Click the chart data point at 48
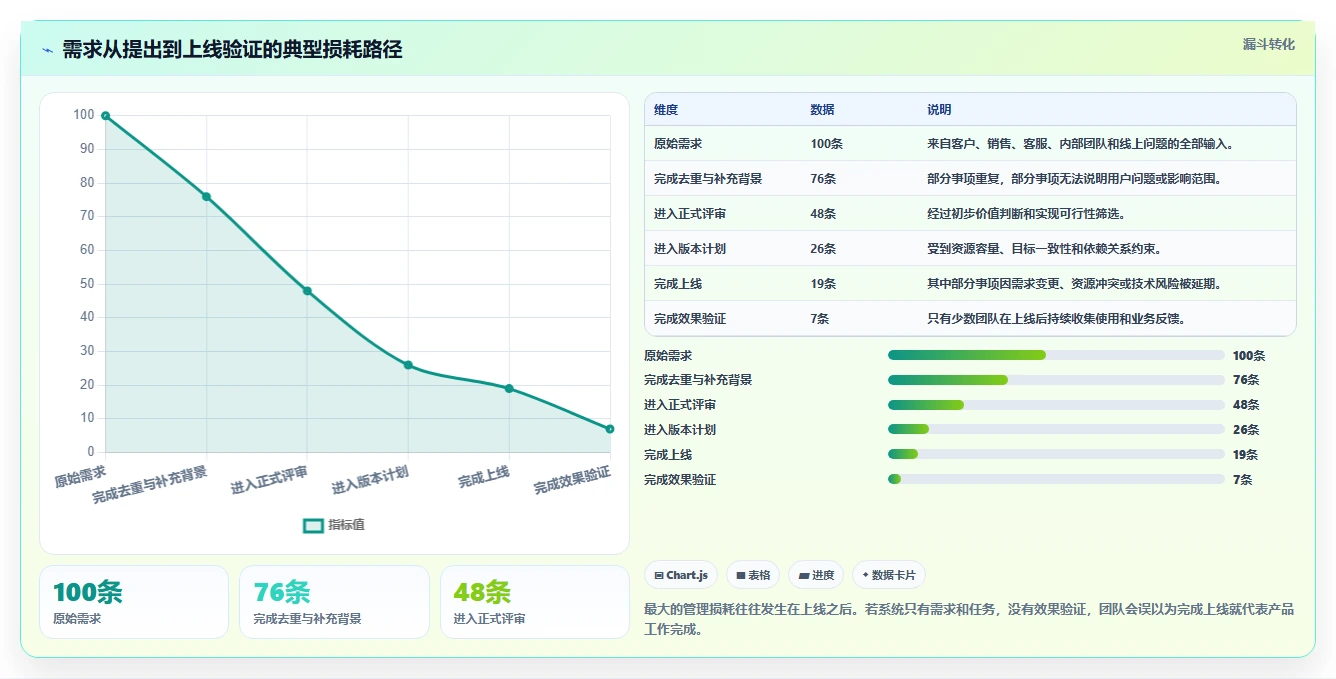1336x679 pixels. pyautogui.click(x=307, y=291)
